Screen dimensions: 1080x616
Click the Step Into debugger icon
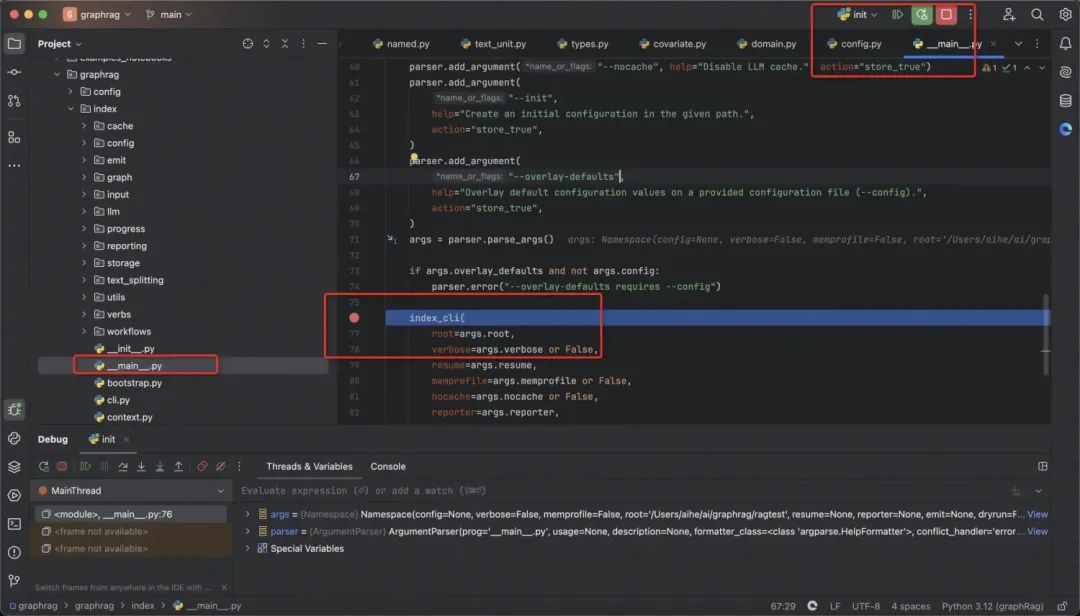pos(142,466)
